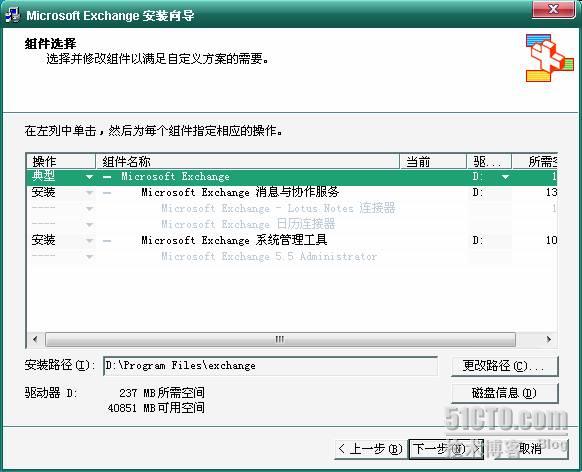Collapse the top-level Microsoft Exchange component
The width and height of the screenshot is (582, 472).
(107, 177)
